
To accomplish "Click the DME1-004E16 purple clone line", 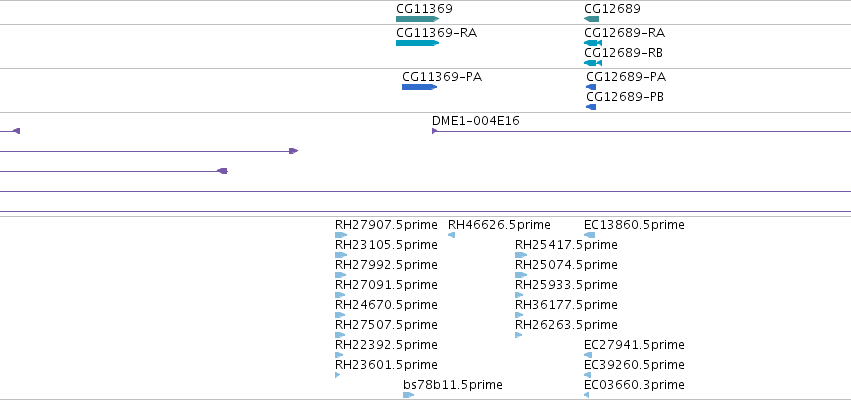I will point(642,131).
